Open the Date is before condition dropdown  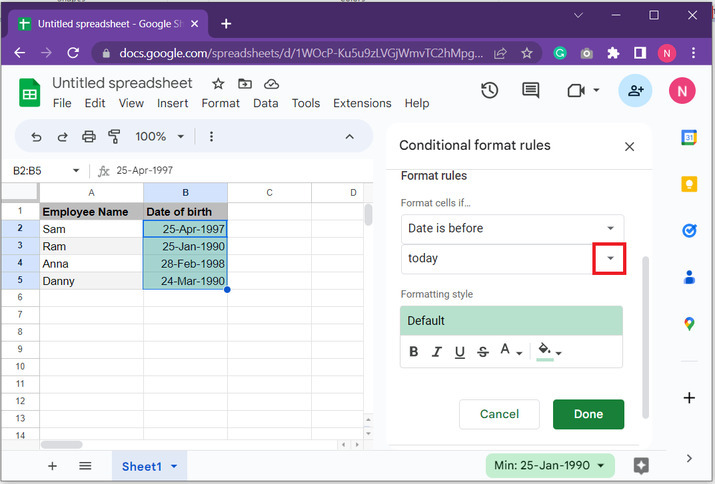(x=513, y=228)
